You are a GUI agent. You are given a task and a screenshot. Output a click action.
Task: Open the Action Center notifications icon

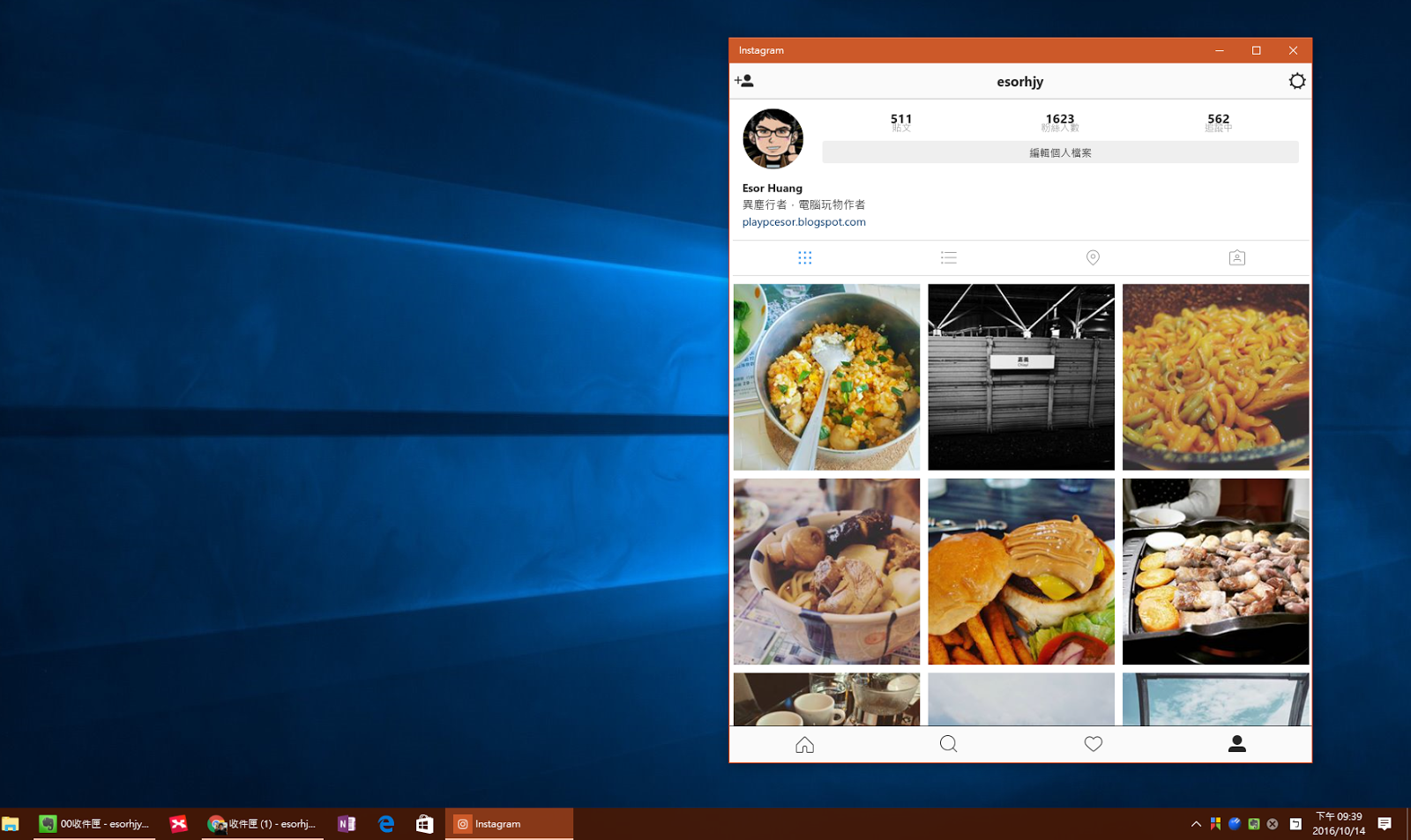click(1385, 824)
